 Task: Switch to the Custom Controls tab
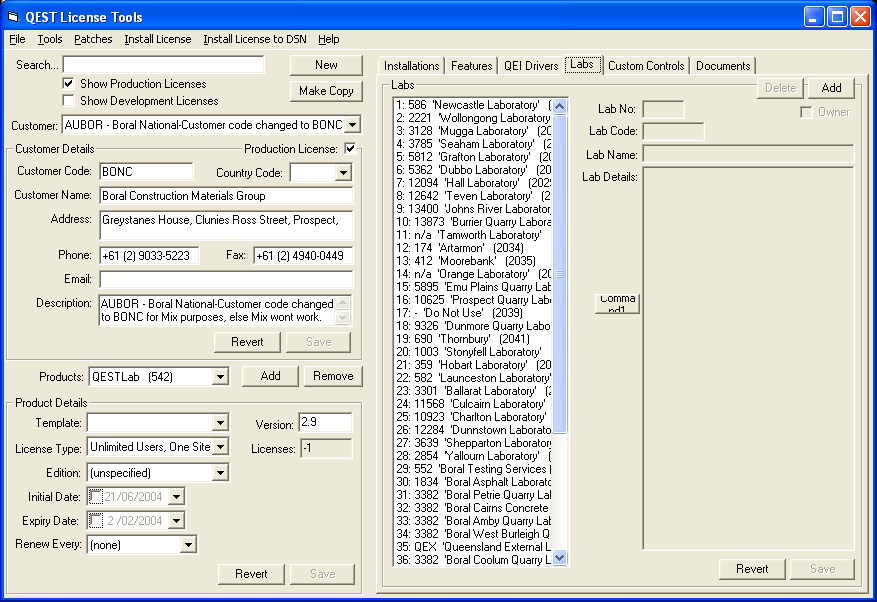click(646, 66)
